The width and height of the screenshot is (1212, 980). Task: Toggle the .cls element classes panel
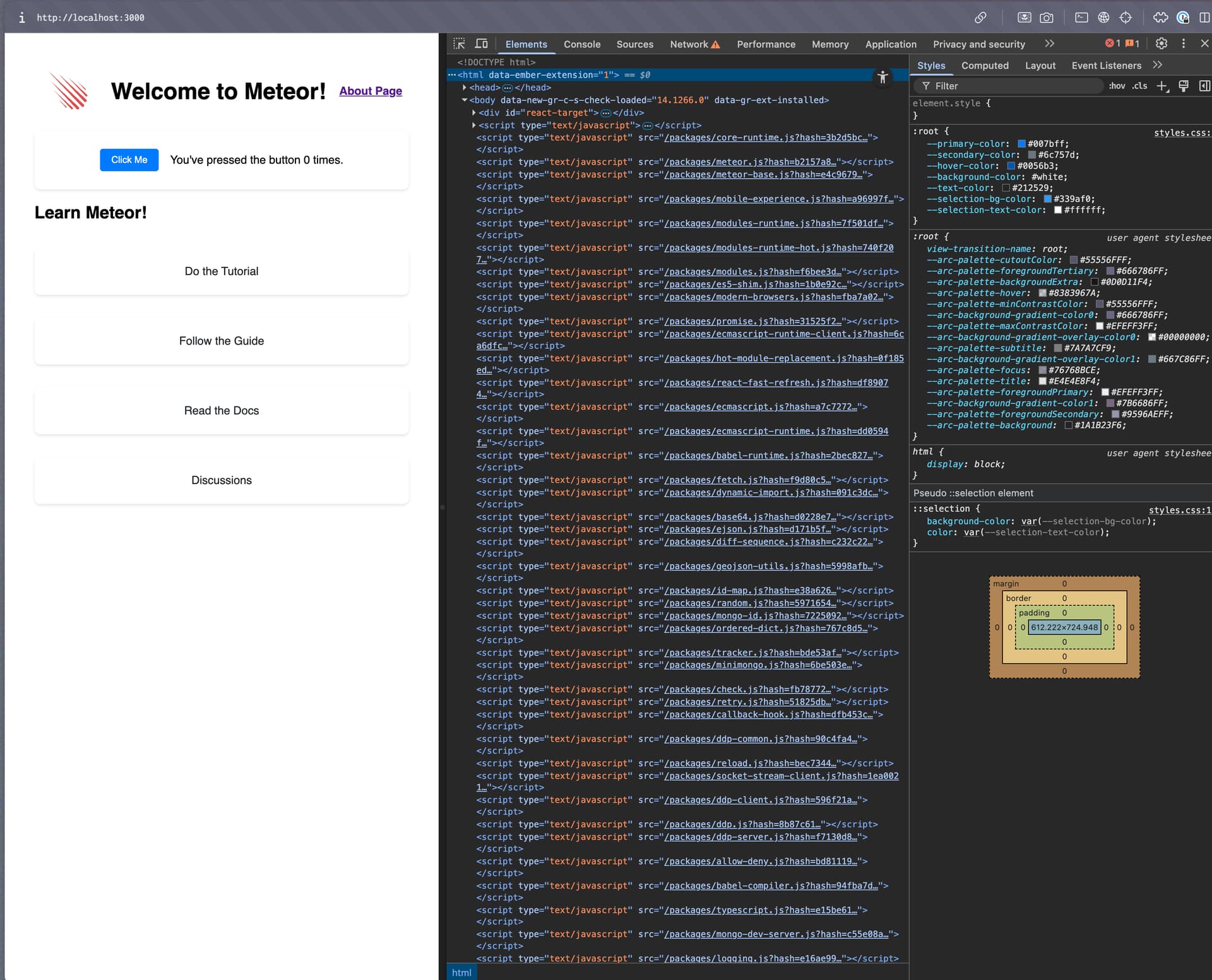[x=1139, y=86]
